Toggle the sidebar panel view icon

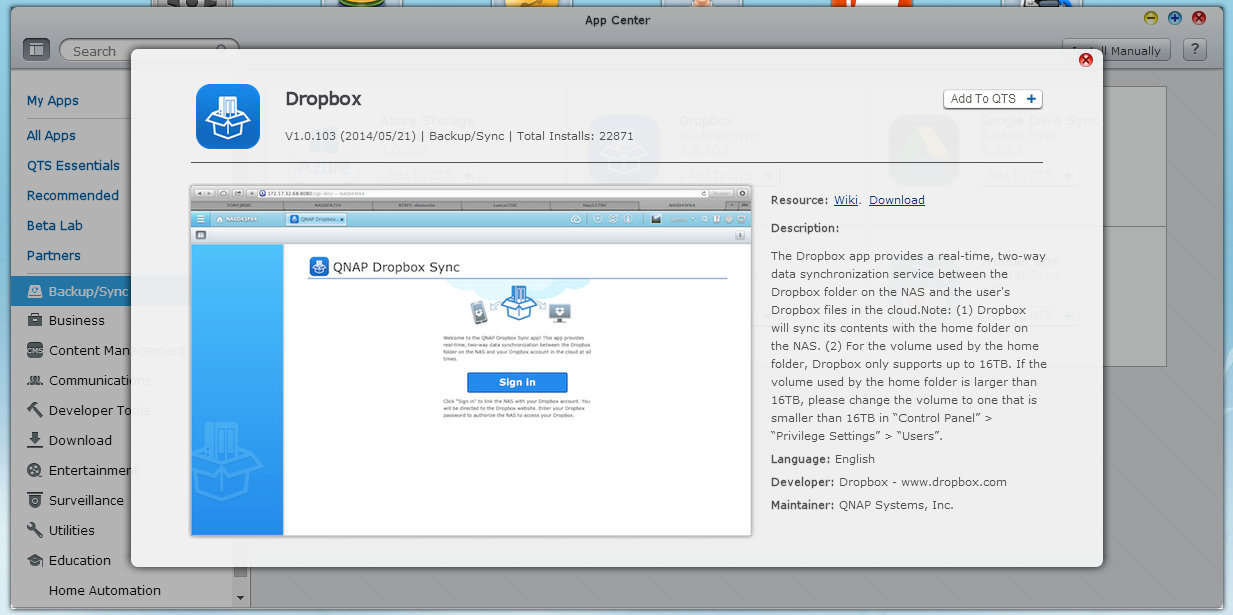pos(36,49)
